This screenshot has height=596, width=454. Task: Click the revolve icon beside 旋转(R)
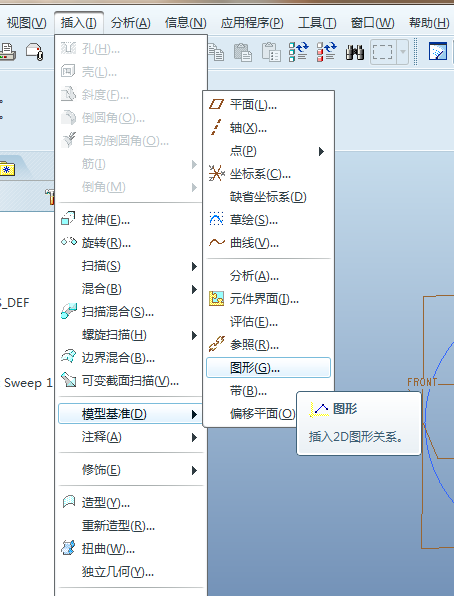(68, 241)
